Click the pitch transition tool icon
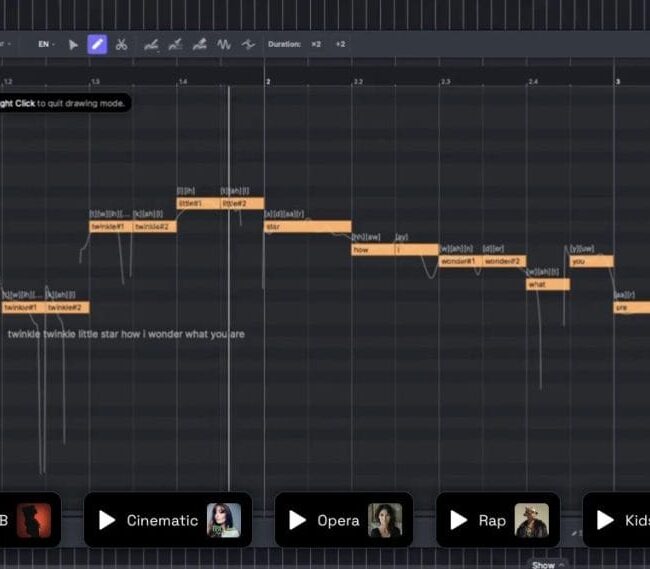The image size is (650, 569). [x=248, y=44]
